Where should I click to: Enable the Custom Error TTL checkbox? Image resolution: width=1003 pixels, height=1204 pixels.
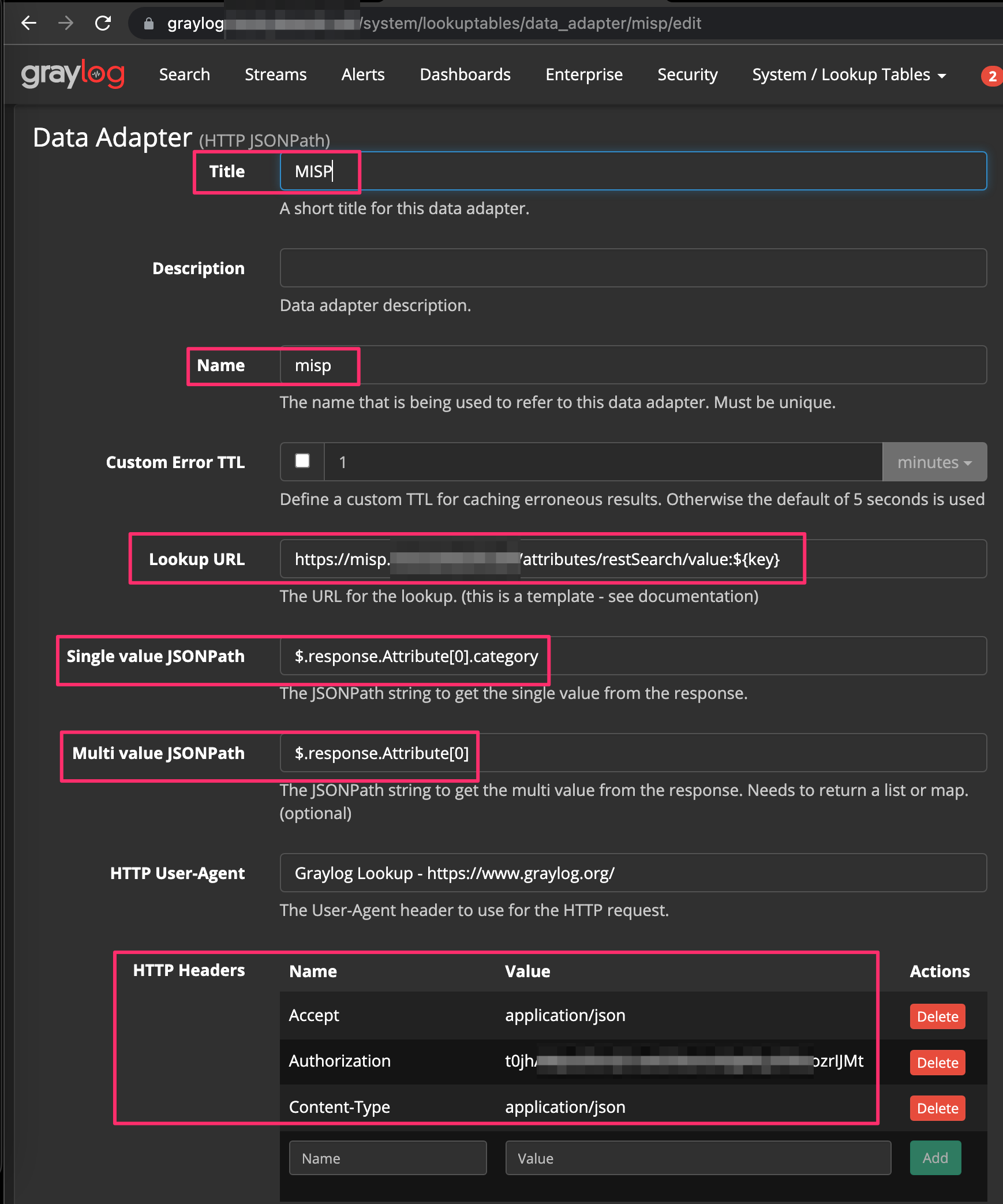(x=302, y=461)
